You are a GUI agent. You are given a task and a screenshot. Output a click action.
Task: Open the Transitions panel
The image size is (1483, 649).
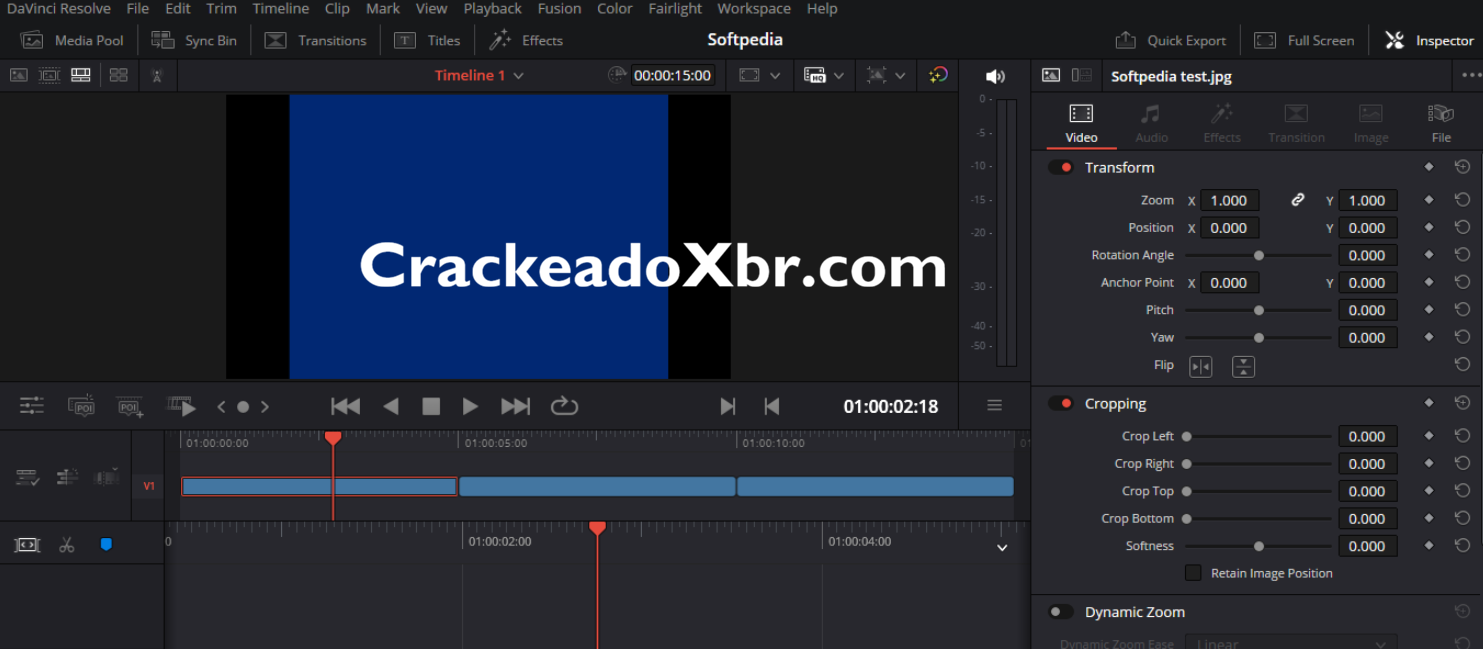[x=315, y=40]
